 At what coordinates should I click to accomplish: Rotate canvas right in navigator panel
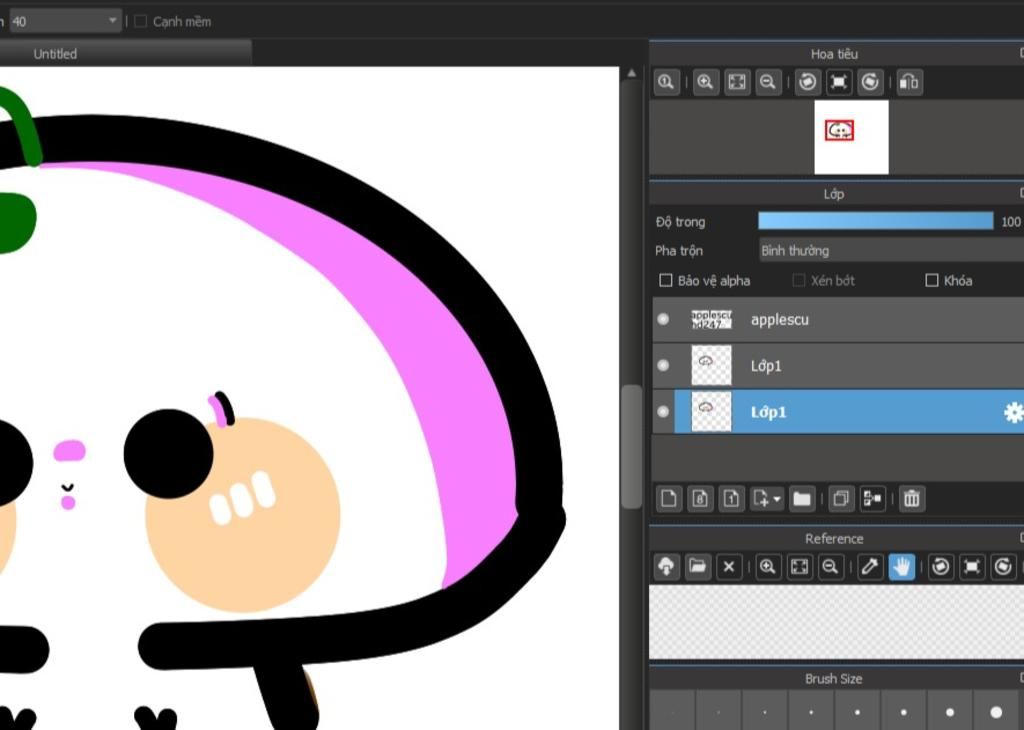pyautogui.click(x=870, y=82)
